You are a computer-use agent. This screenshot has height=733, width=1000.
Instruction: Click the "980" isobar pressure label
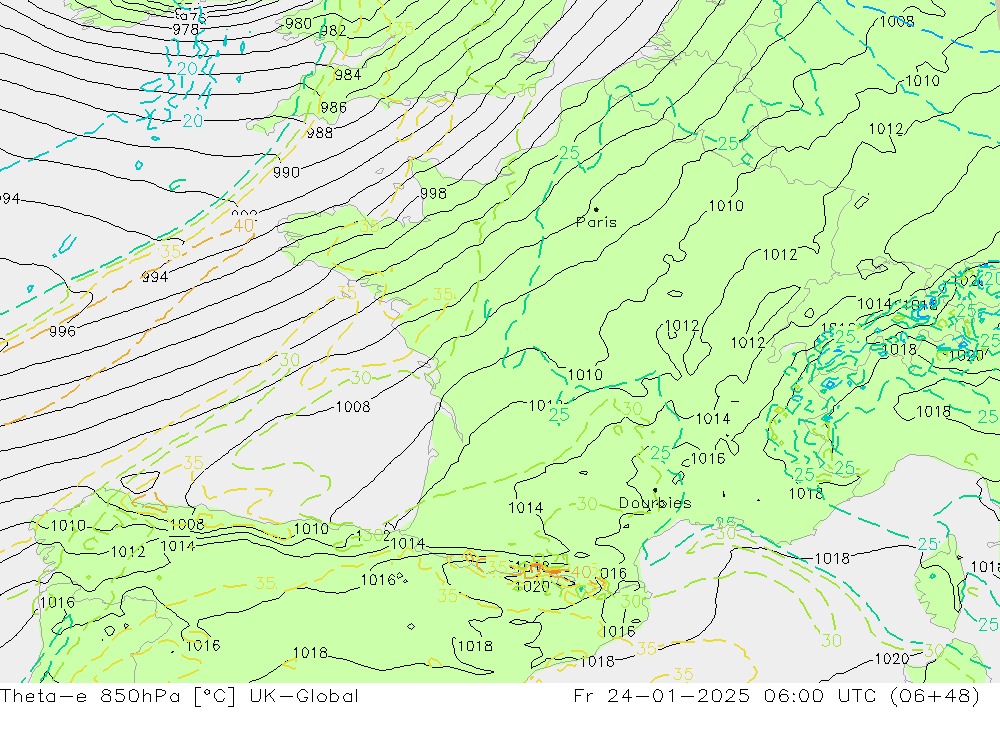pyautogui.click(x=298, y=24)
